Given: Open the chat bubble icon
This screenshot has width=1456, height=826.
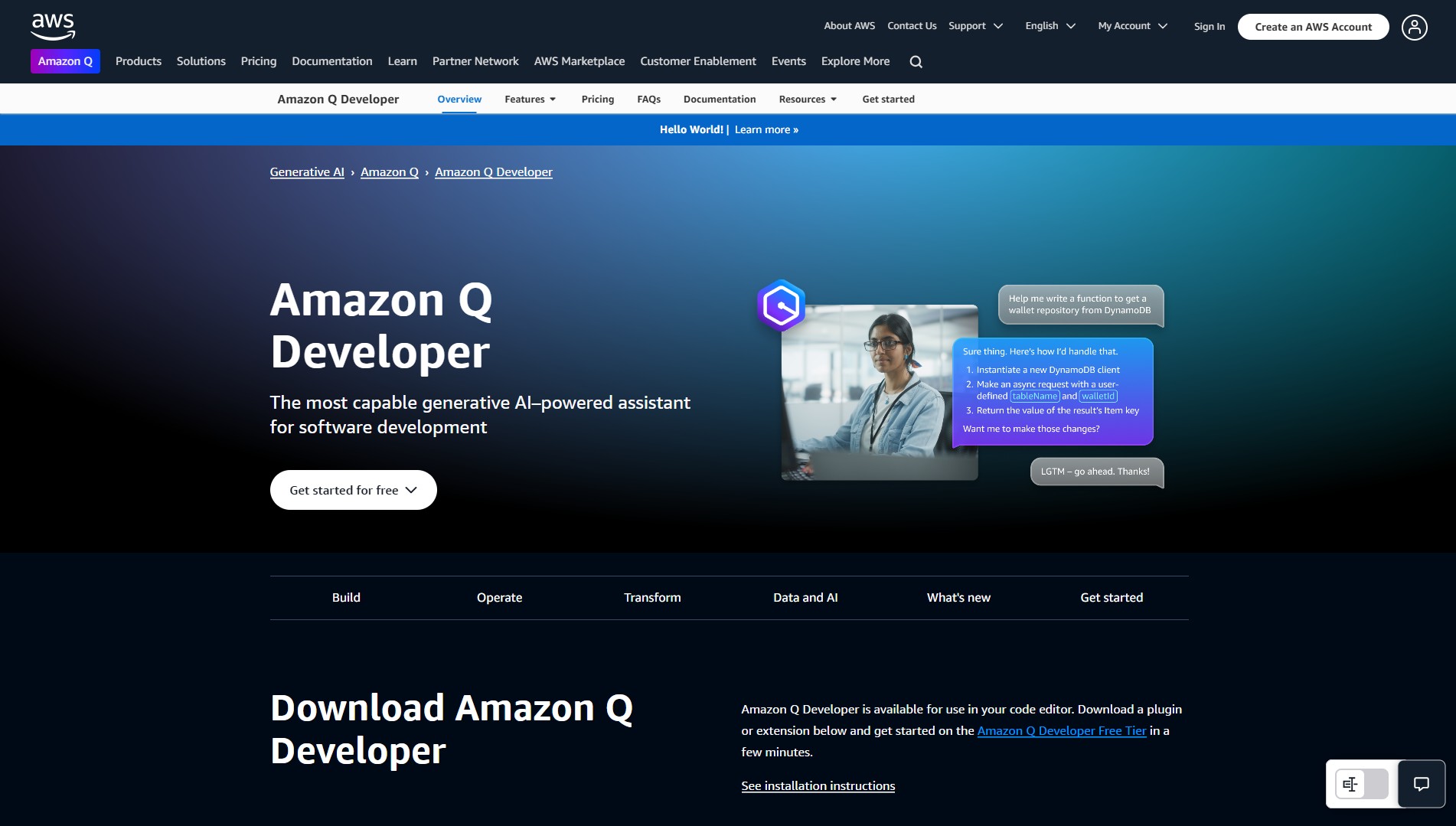Looking at the screenshot, I should point(1422,784).
